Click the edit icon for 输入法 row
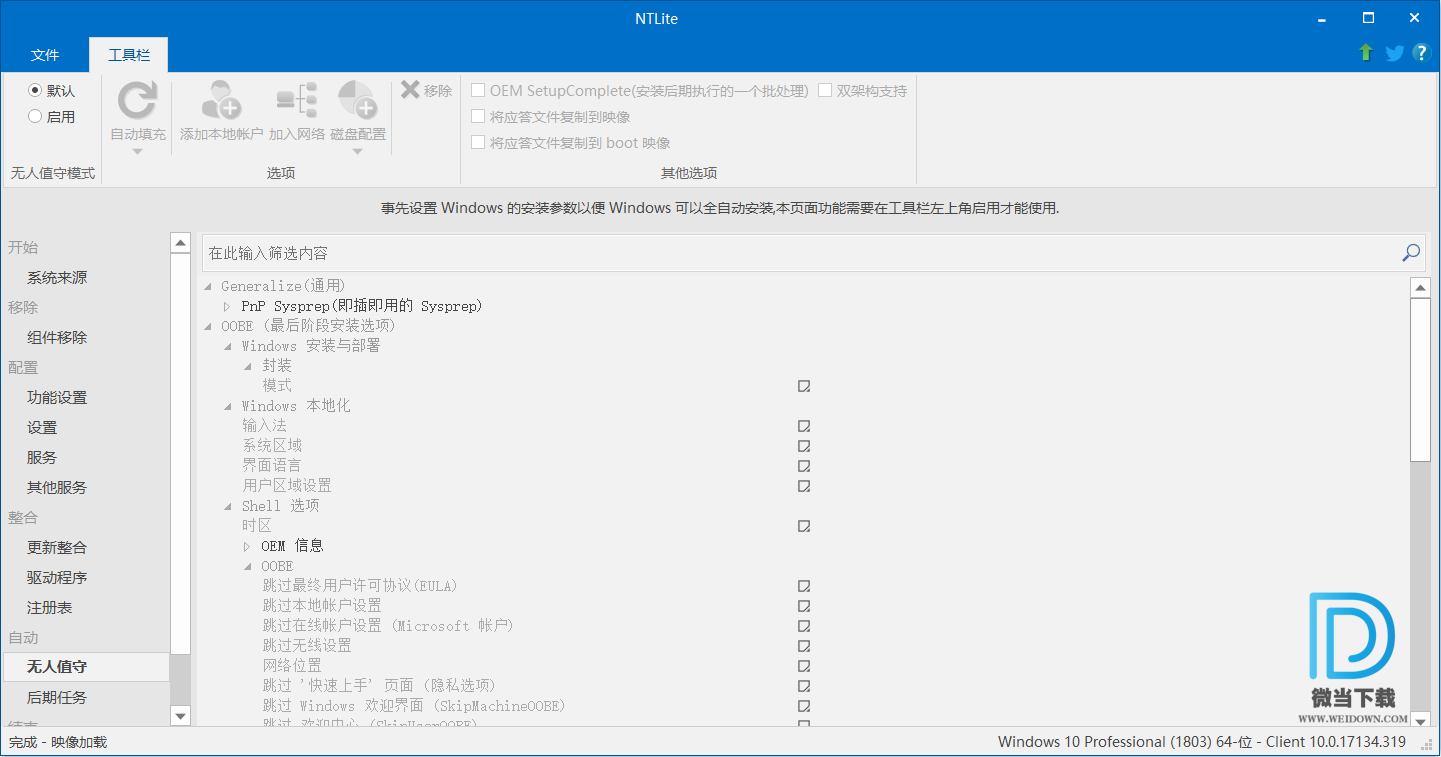 (804, 426)
